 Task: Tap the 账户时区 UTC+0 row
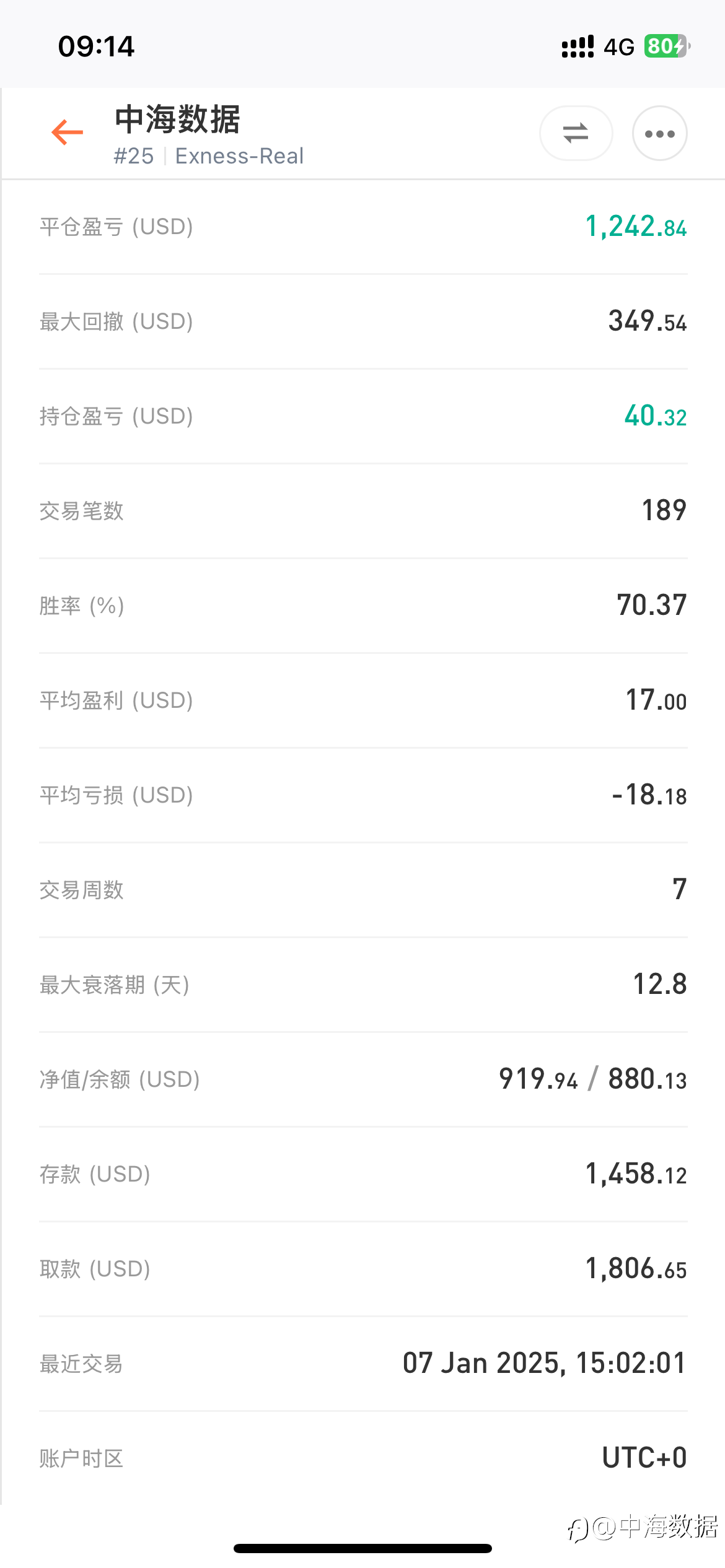(x=363, y=1458)
